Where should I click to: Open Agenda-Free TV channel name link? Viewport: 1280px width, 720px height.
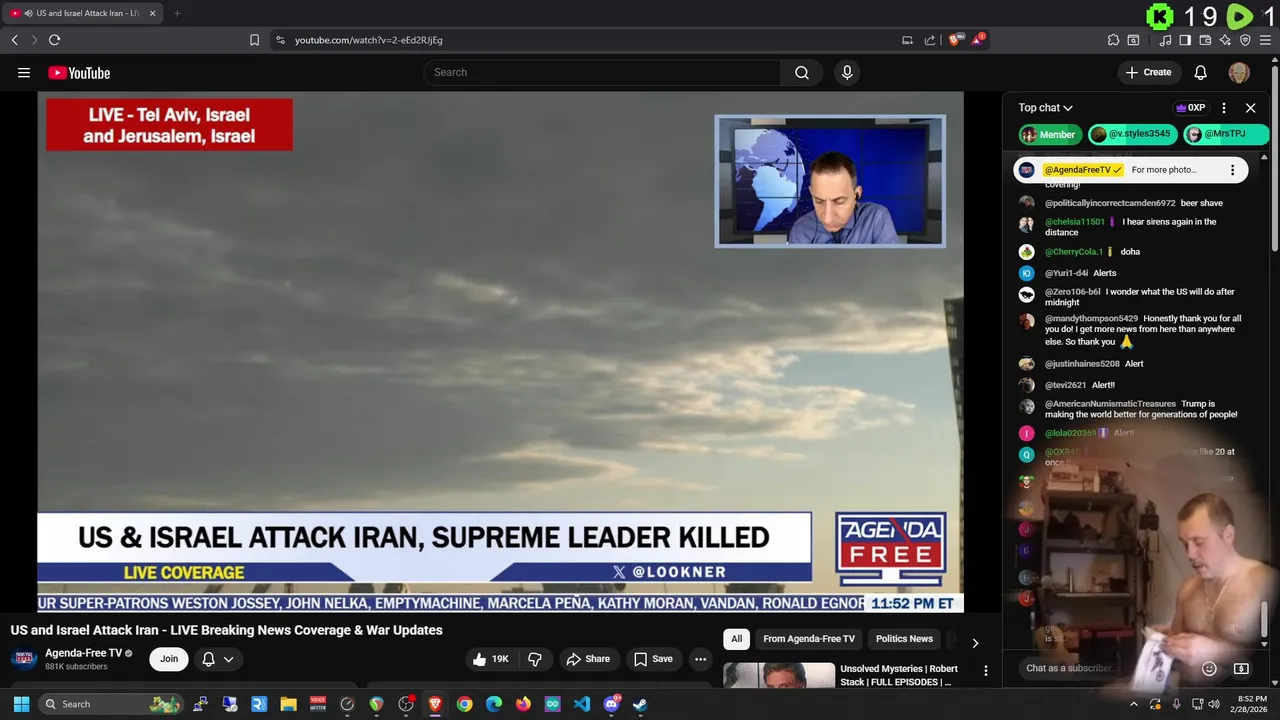[83, 653]
